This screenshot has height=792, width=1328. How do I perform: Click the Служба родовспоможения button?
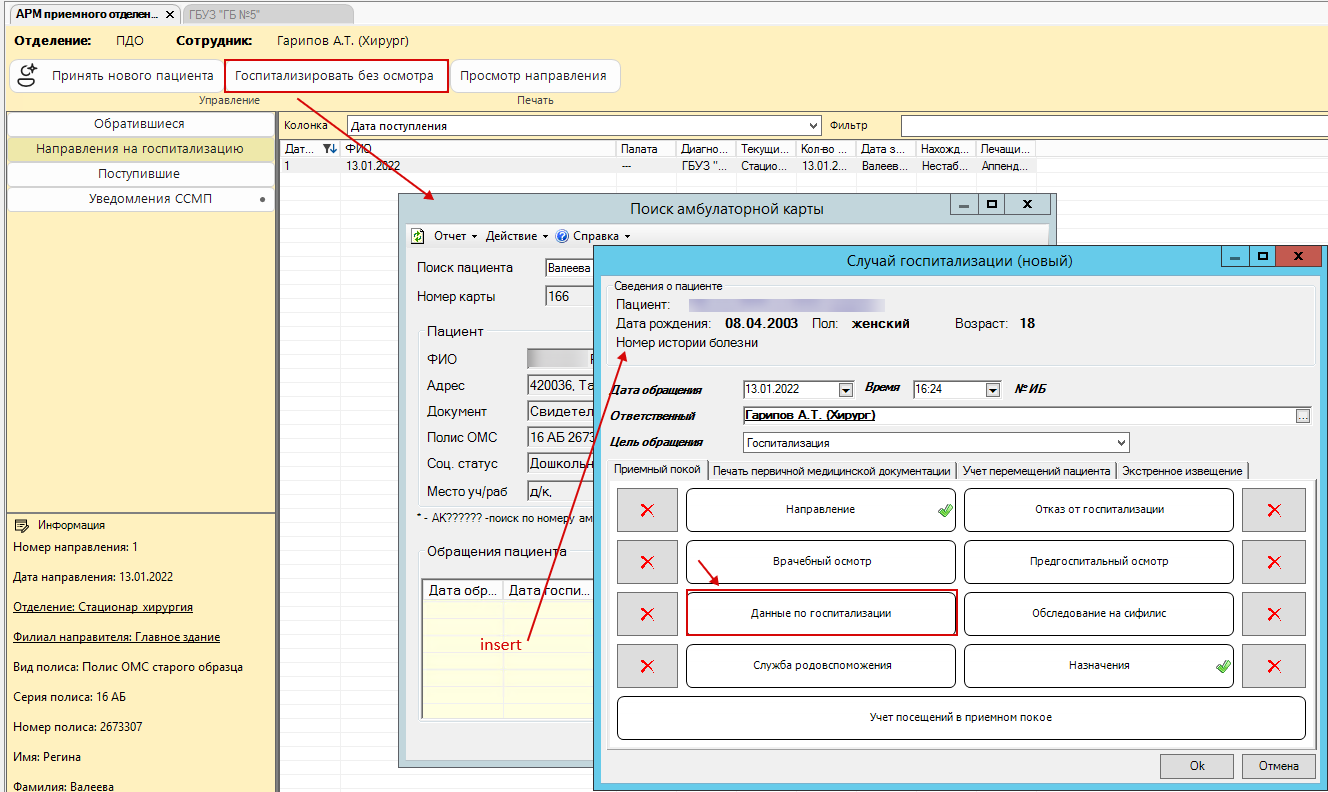820,666
